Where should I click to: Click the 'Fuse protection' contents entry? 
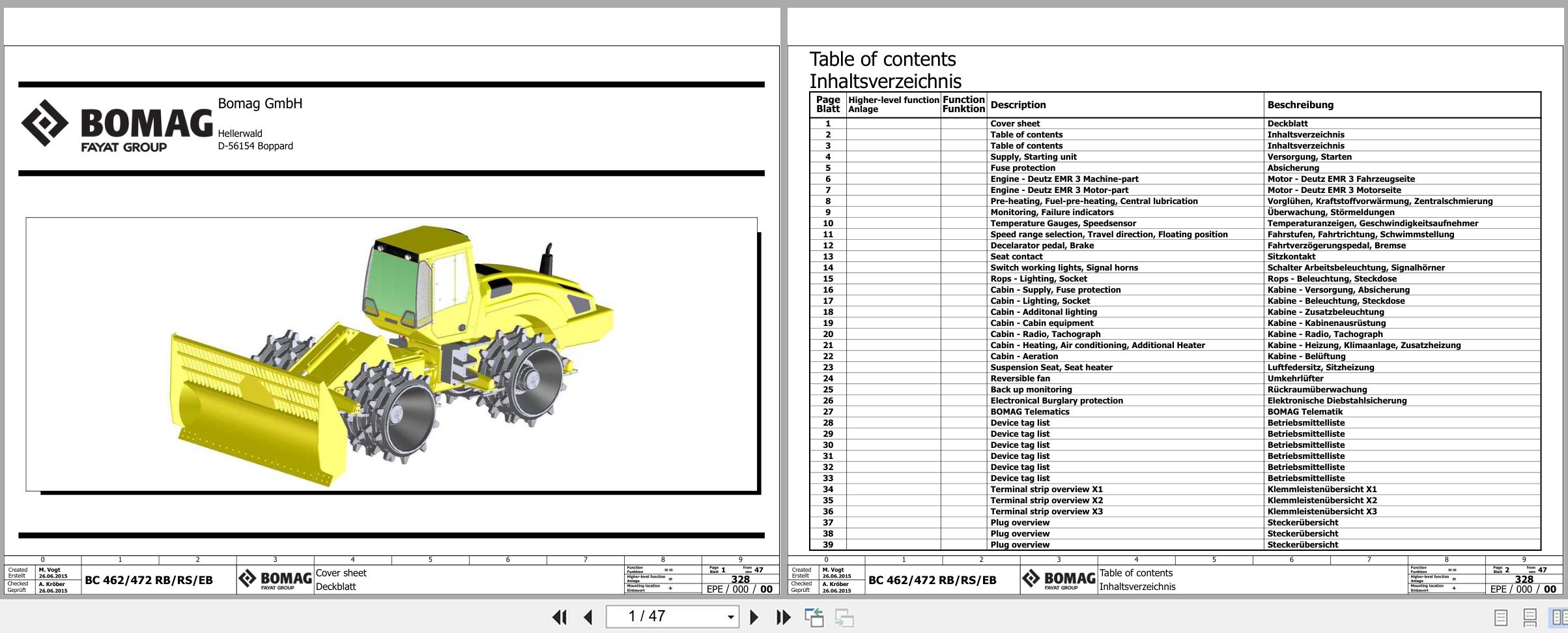click(x=1022, y=168)
